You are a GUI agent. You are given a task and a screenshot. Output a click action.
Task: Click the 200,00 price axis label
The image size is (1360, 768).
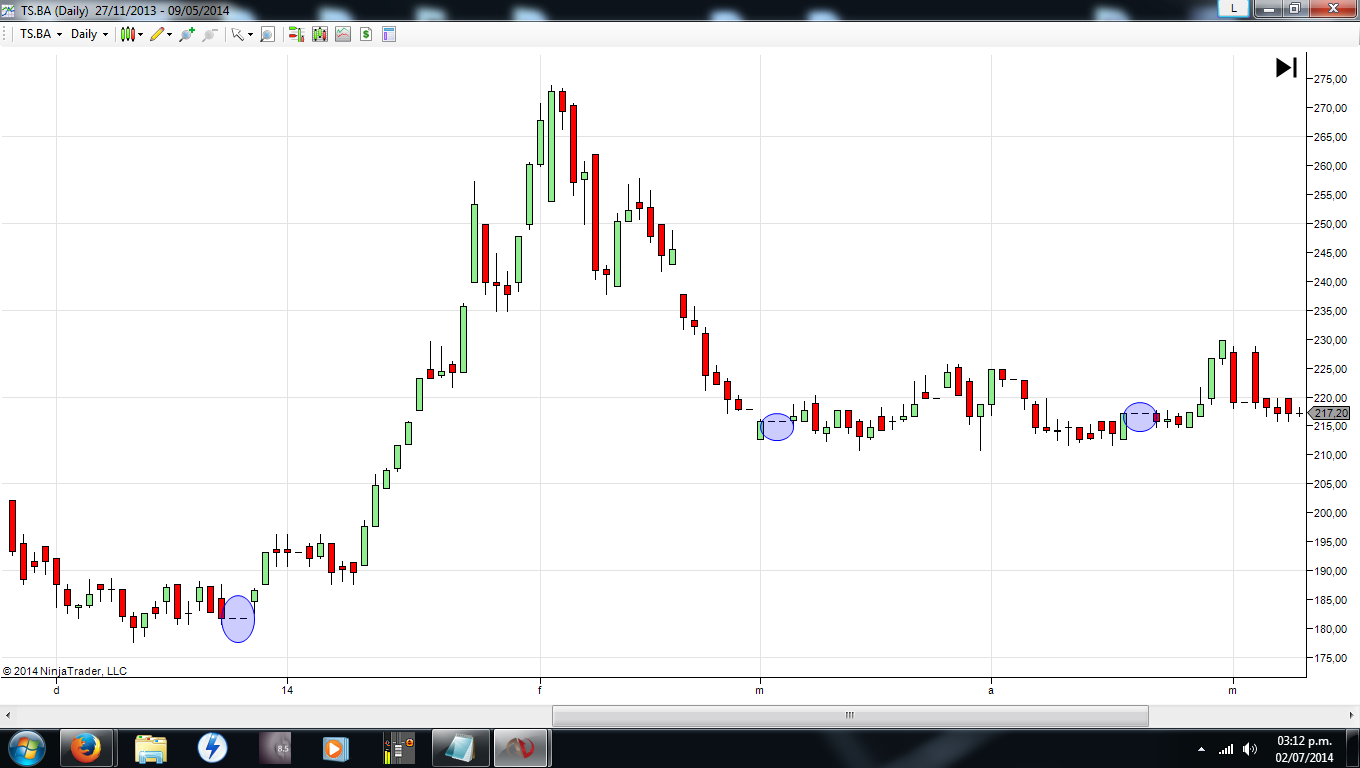[x=1330, y=513]
